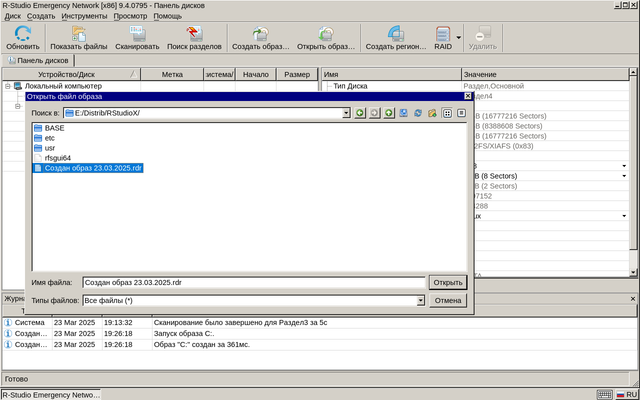The width and height of the screenshot is (640, 400).
Task: Select the rfsgui64 file icon
Action: 38,158
